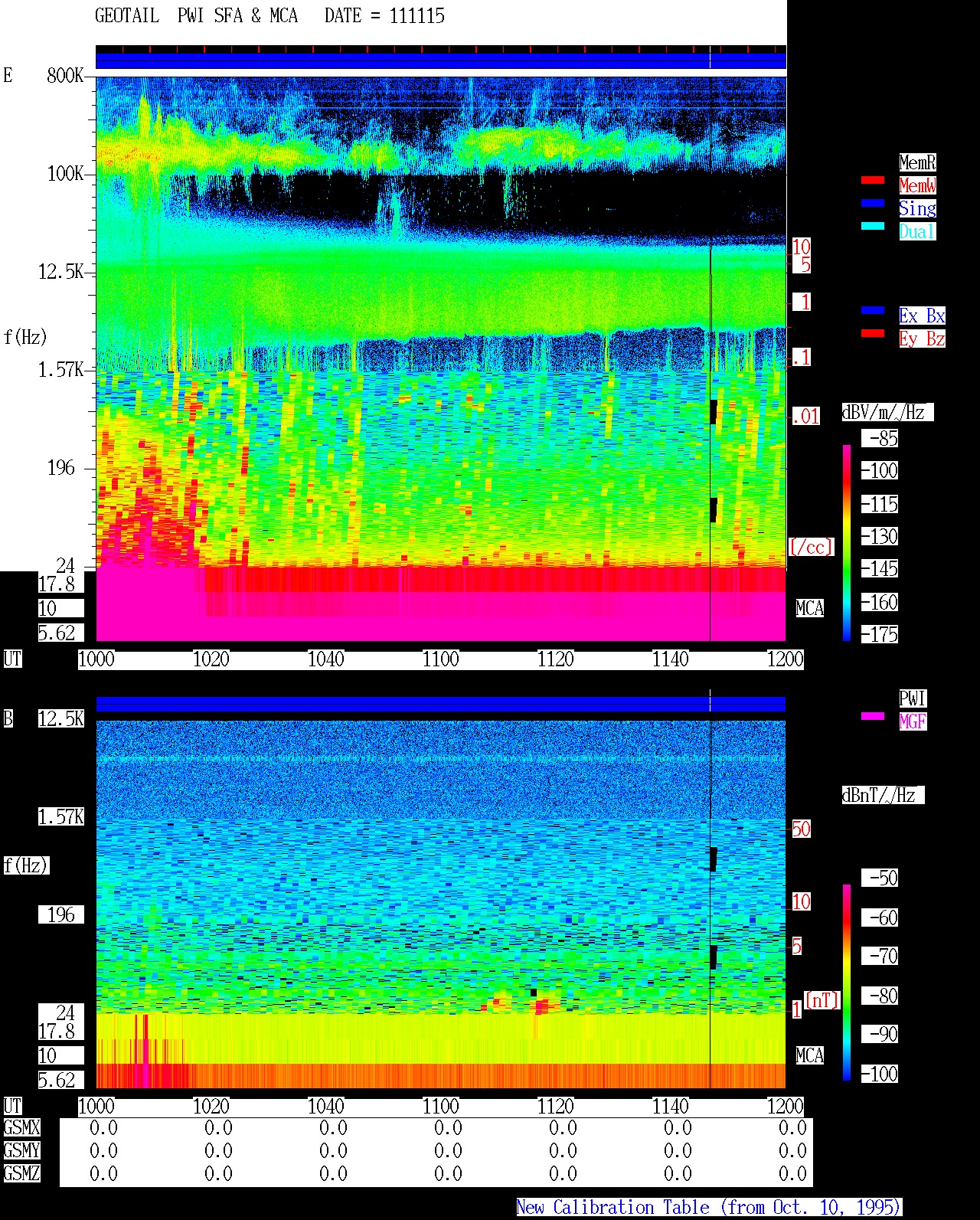Click the GSMX row label
The image size is (980, 1220).
(x=21, y=1128)
